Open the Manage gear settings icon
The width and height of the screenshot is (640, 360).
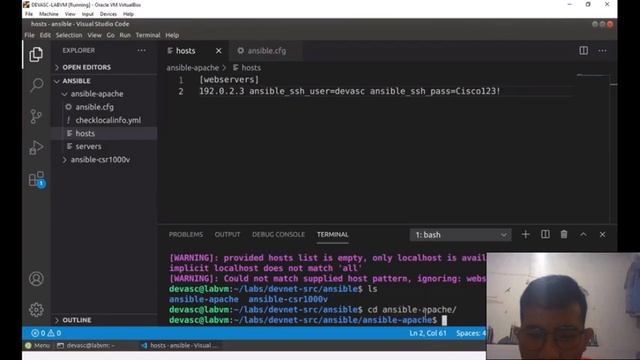point(36,310)
